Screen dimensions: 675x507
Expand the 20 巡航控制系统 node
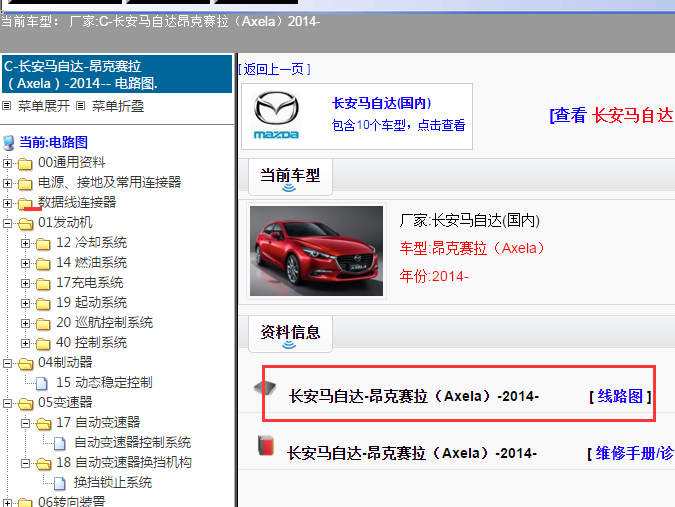(25, 323)
